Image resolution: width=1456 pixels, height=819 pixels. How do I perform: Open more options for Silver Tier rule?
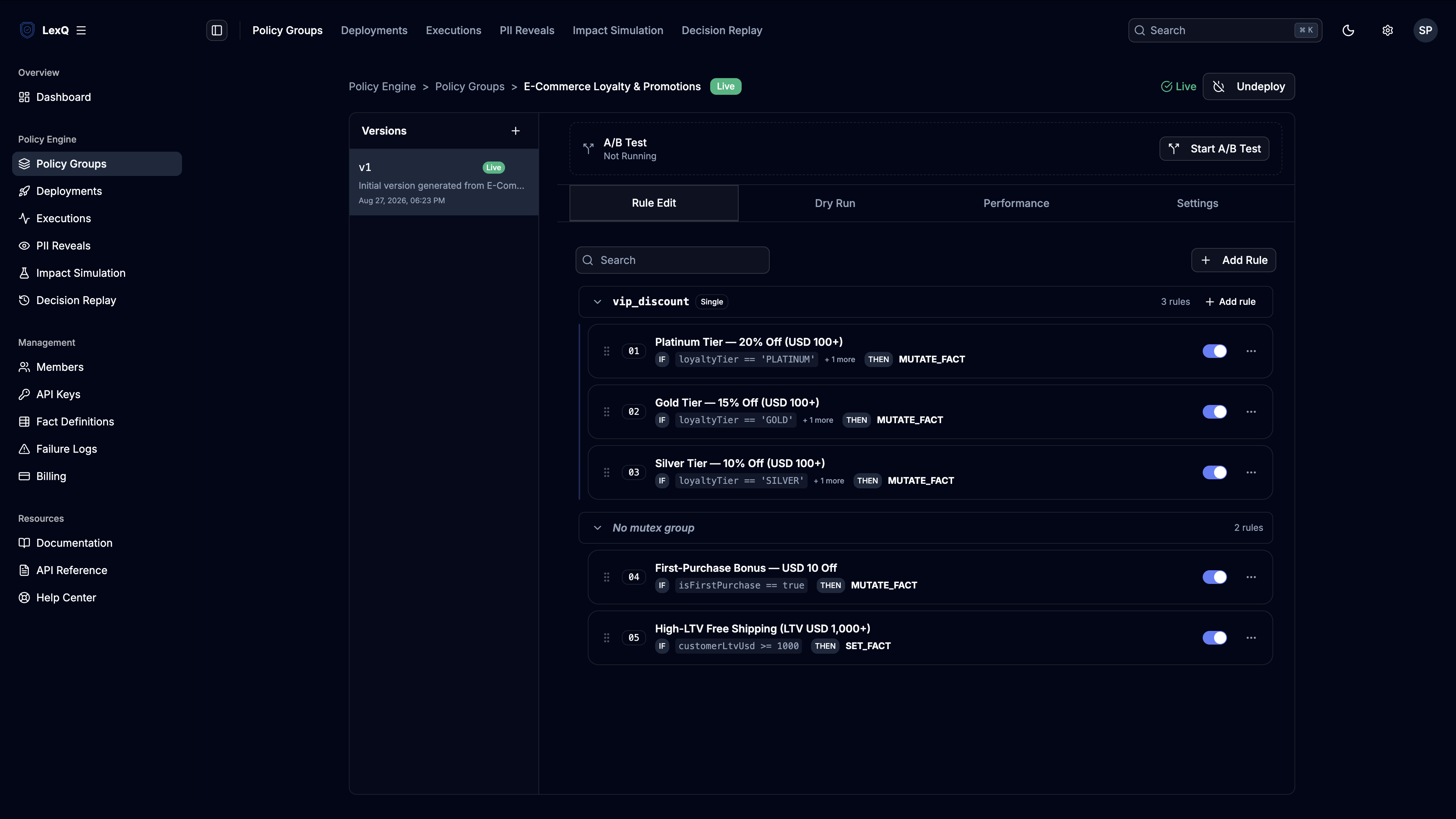(1251, 472)
